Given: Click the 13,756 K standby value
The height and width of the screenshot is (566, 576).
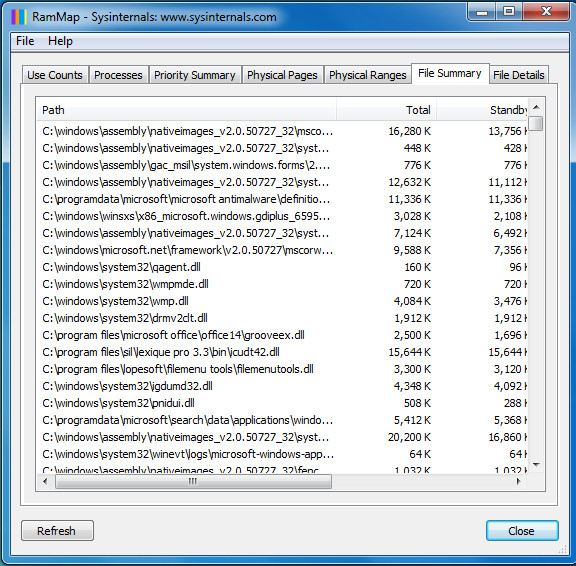Looking at the screenshot, I should [508, 131].
